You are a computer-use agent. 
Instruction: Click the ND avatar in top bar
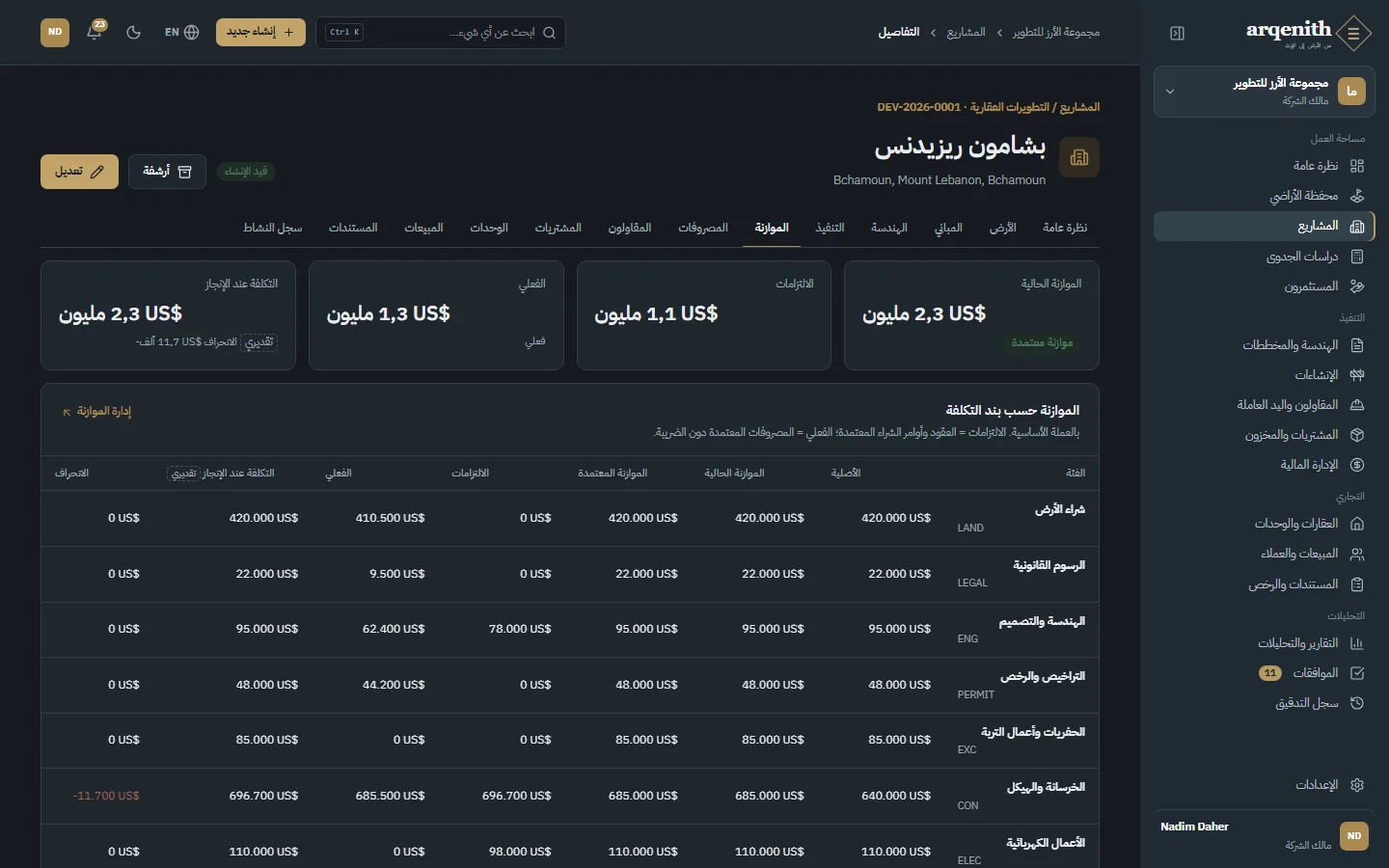pyautogui.click(x=55, y=32)
